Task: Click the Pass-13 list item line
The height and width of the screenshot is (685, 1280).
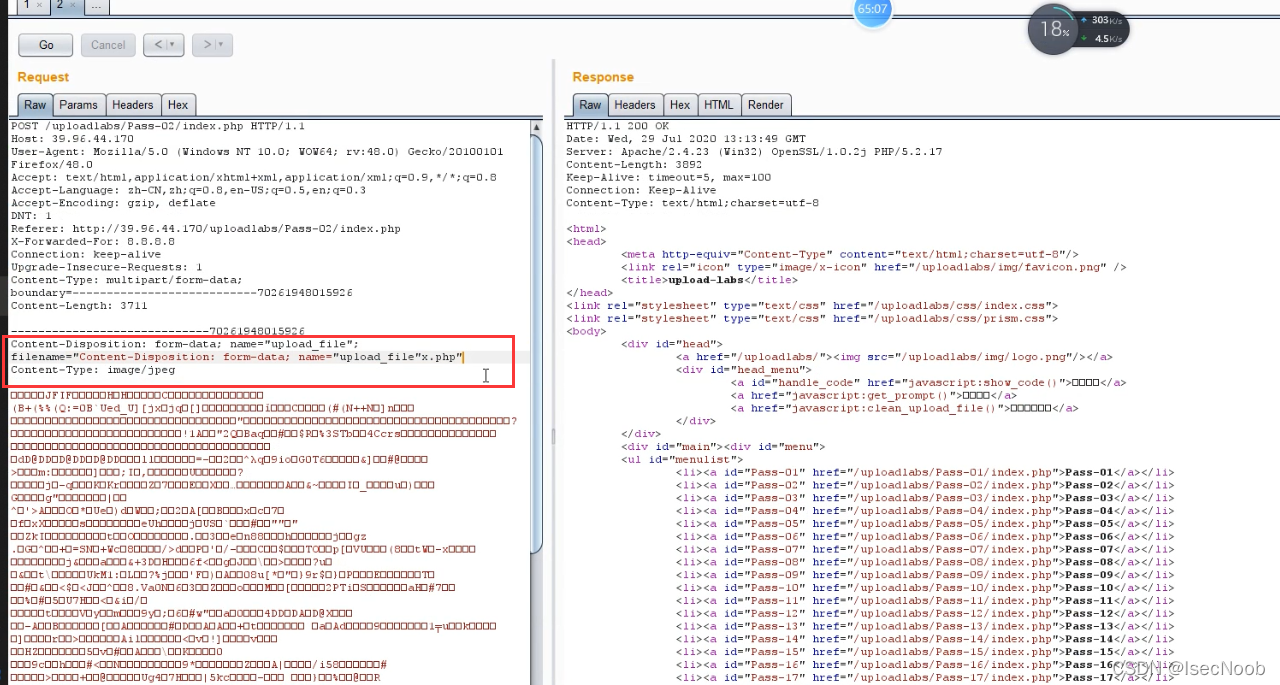Action: (924, 626)
